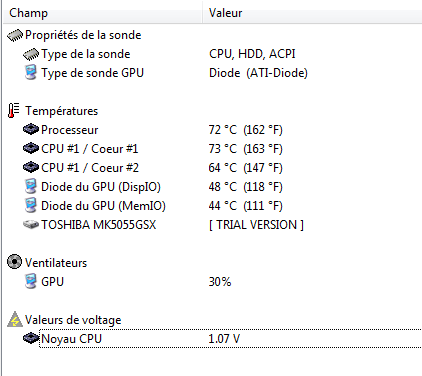Click the fan icon next to Ventilateurs

tap(14, 262)
